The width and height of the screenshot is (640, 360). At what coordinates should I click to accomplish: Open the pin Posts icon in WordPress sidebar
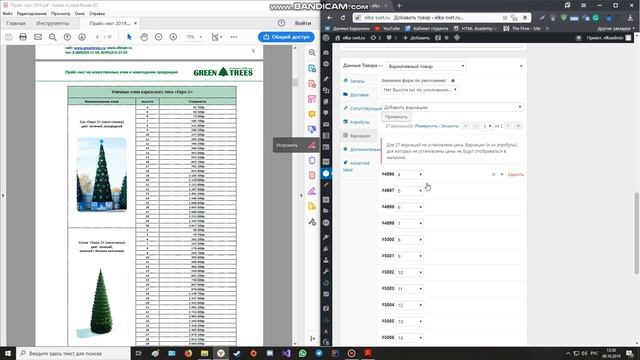326,79
